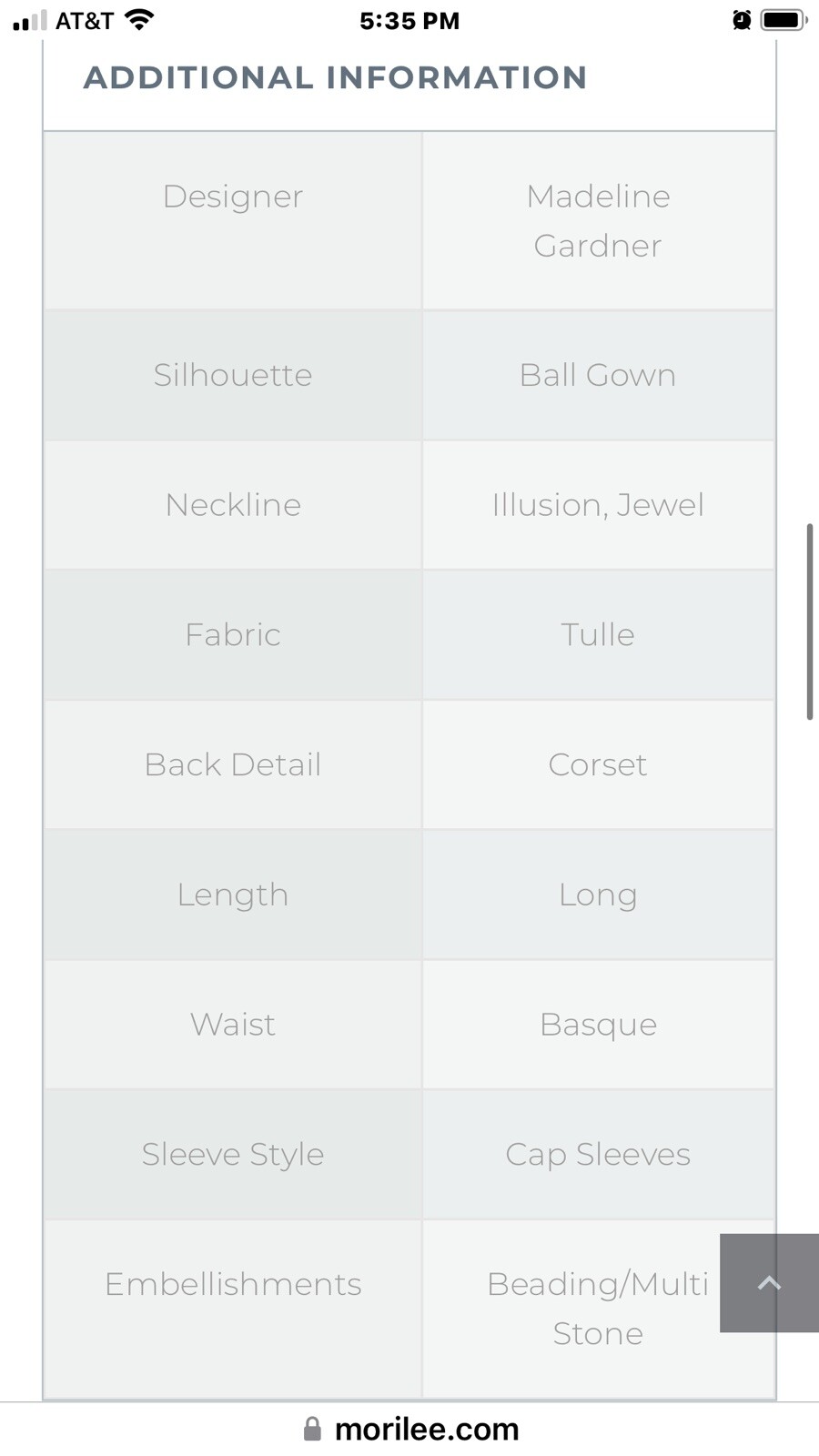
Task: Tap the Wi-Fi signal icon
Action: (x=139, y=20)
